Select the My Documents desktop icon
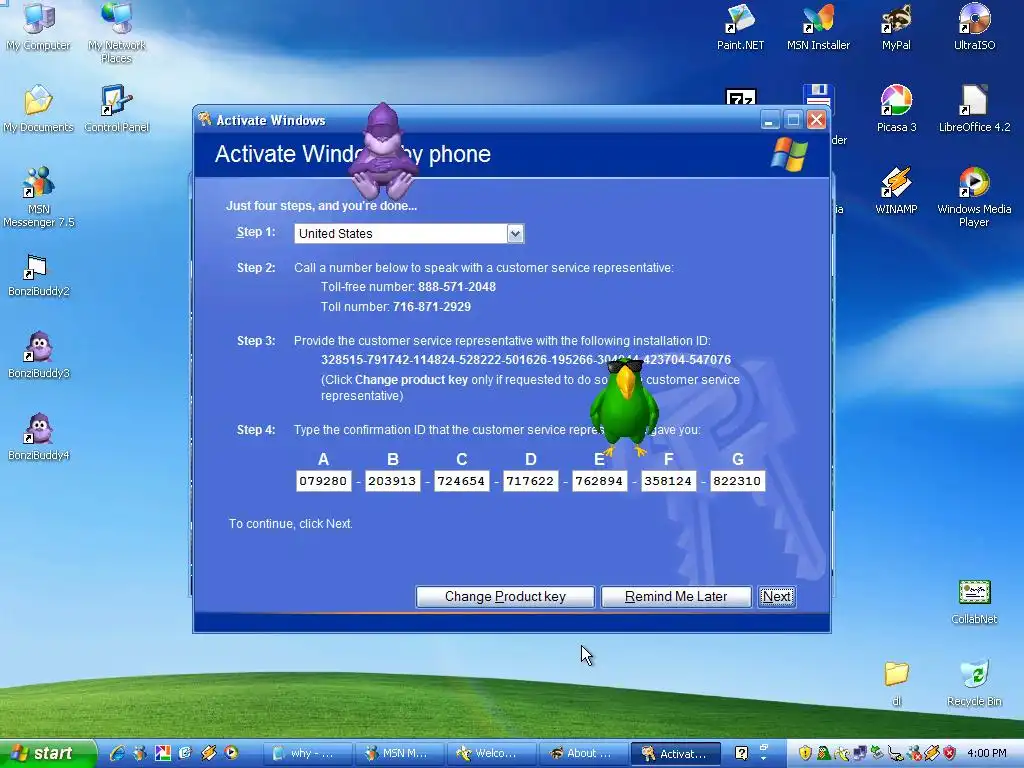This screenshot has height=768, width=1024. (x=39, y=109)
